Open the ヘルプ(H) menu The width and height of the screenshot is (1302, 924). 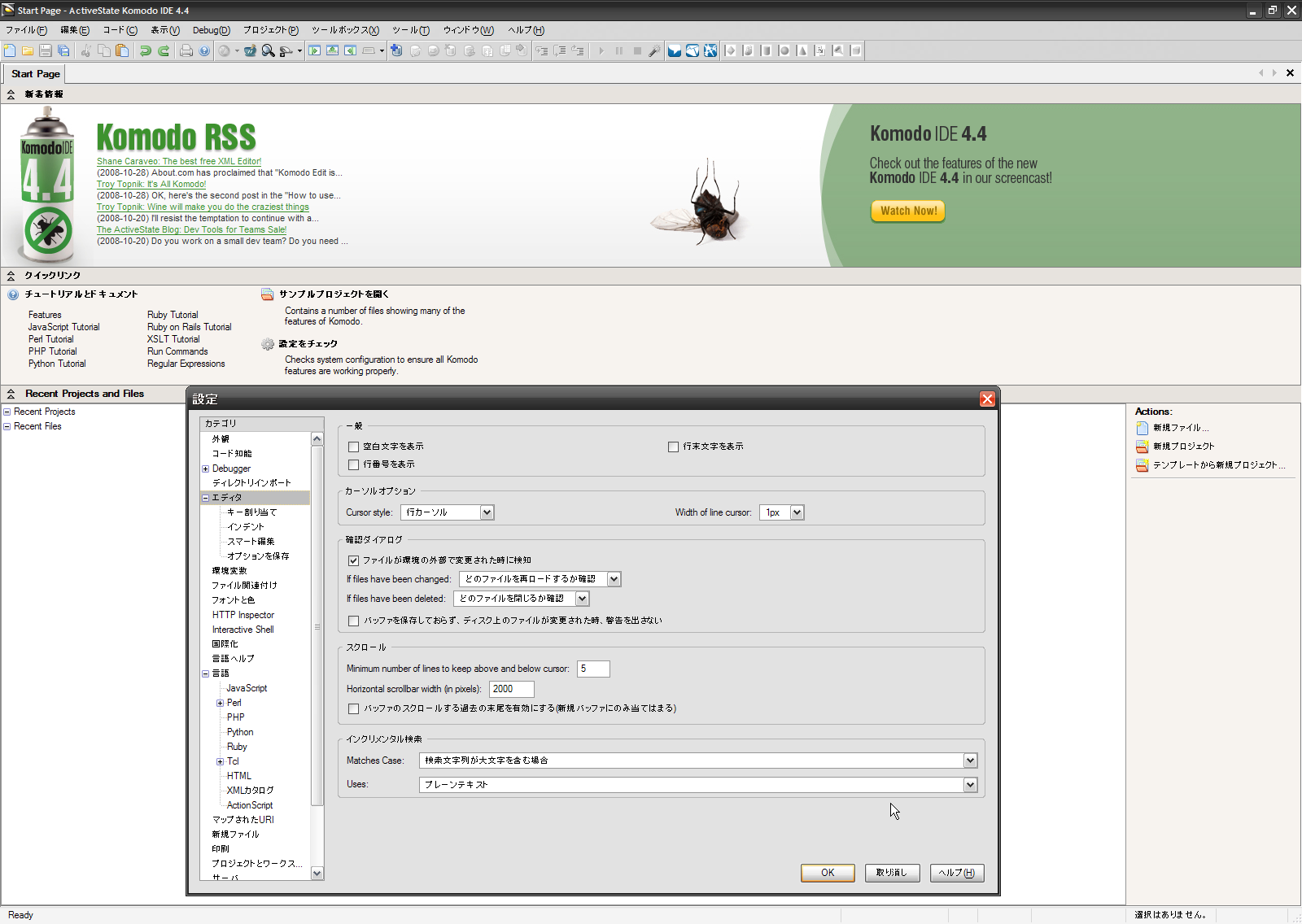(x=526, y=30)
